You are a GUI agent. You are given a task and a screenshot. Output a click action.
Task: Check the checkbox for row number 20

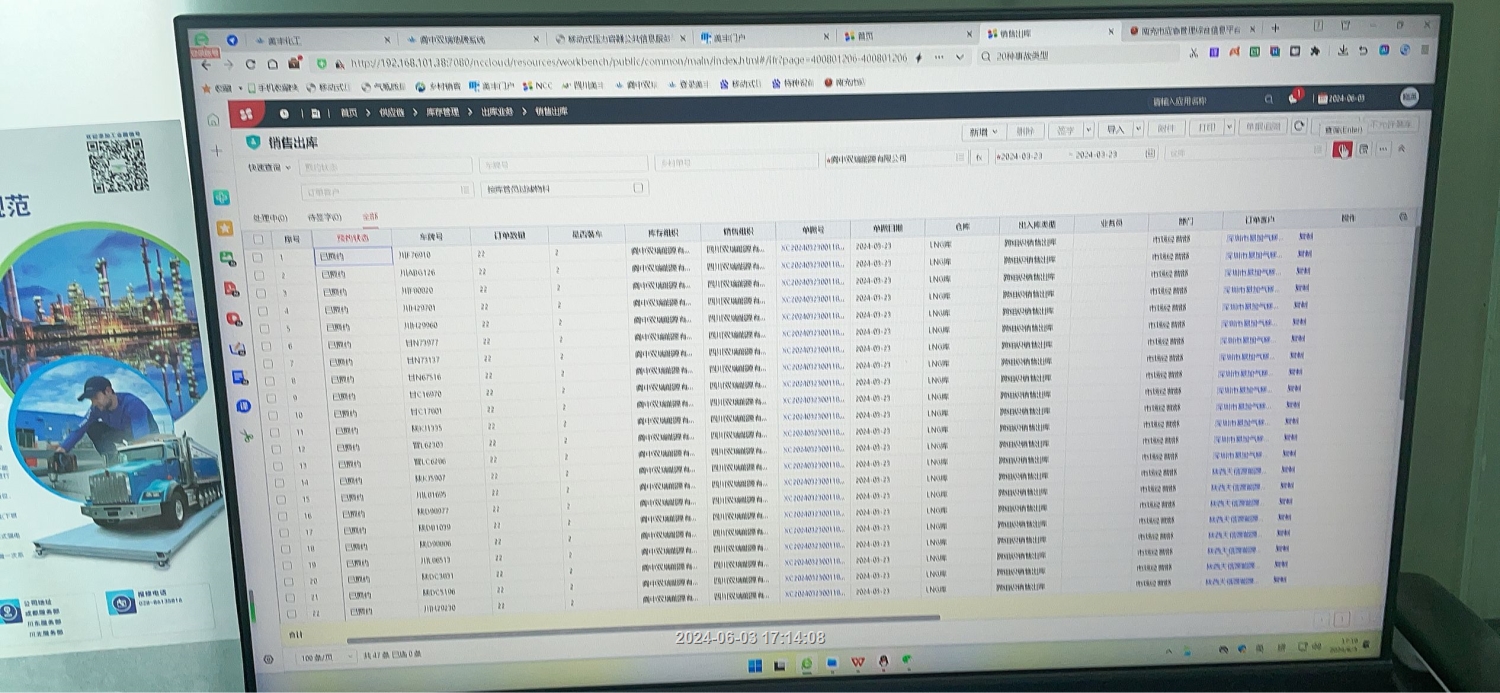pyautogui.click(x=288, y=581)
